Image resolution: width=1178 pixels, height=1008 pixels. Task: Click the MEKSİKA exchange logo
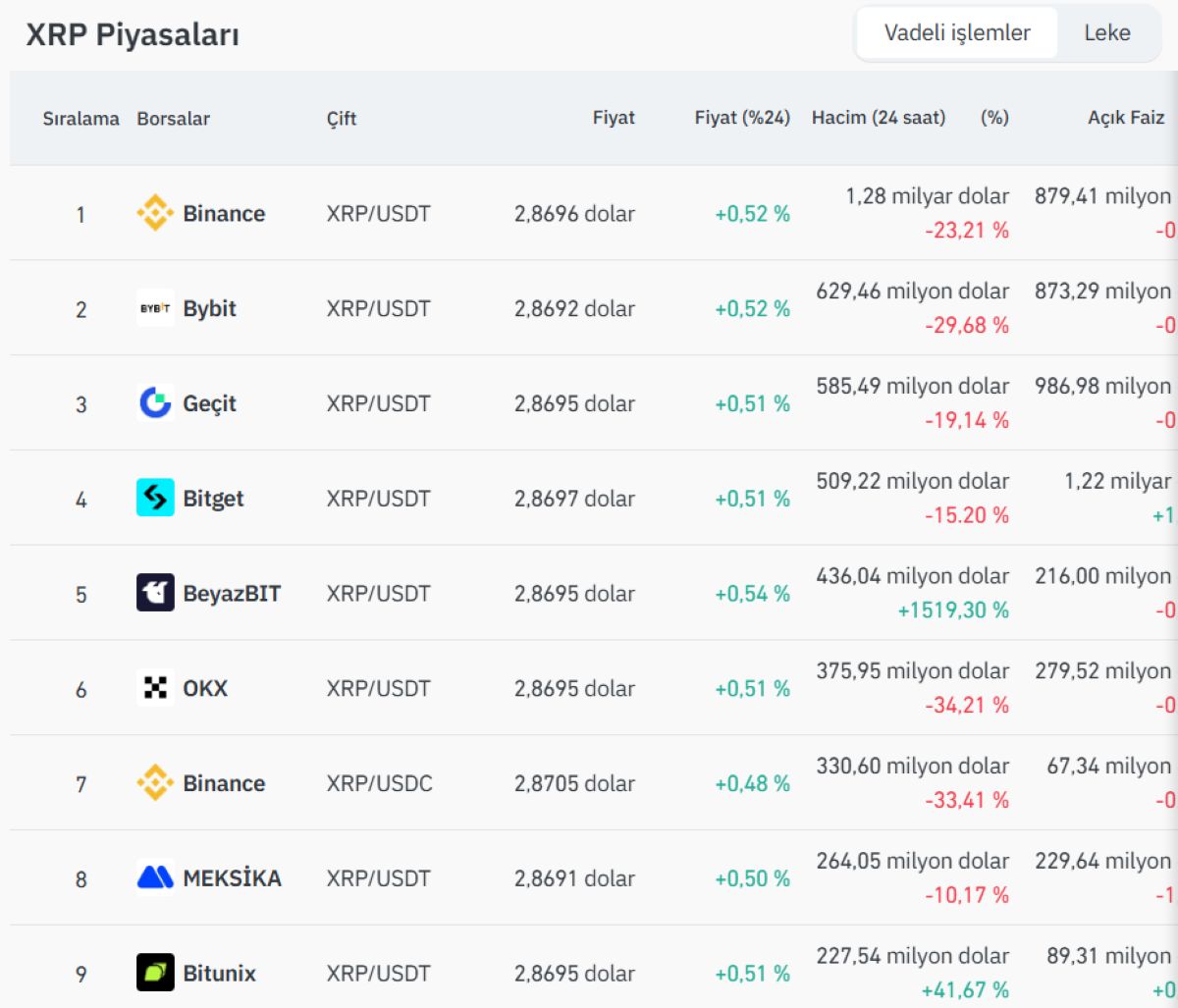(x=155, y=878)
